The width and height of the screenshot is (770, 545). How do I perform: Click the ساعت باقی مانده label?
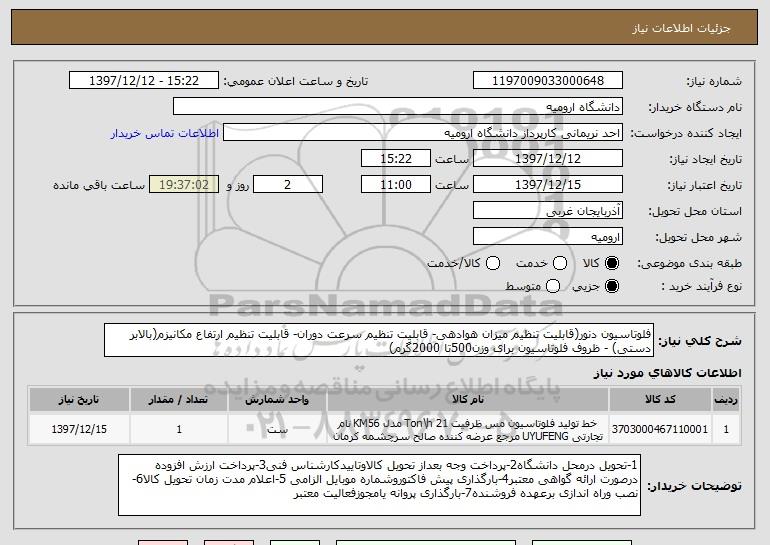pos(99,185)
